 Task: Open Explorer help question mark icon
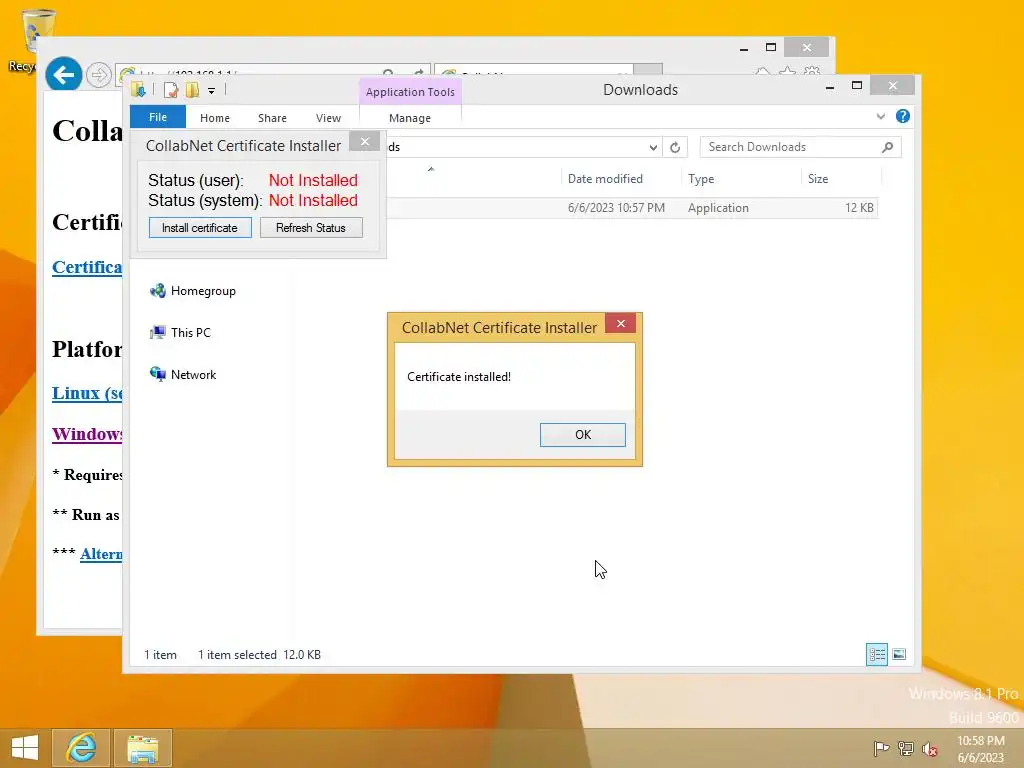903,116
